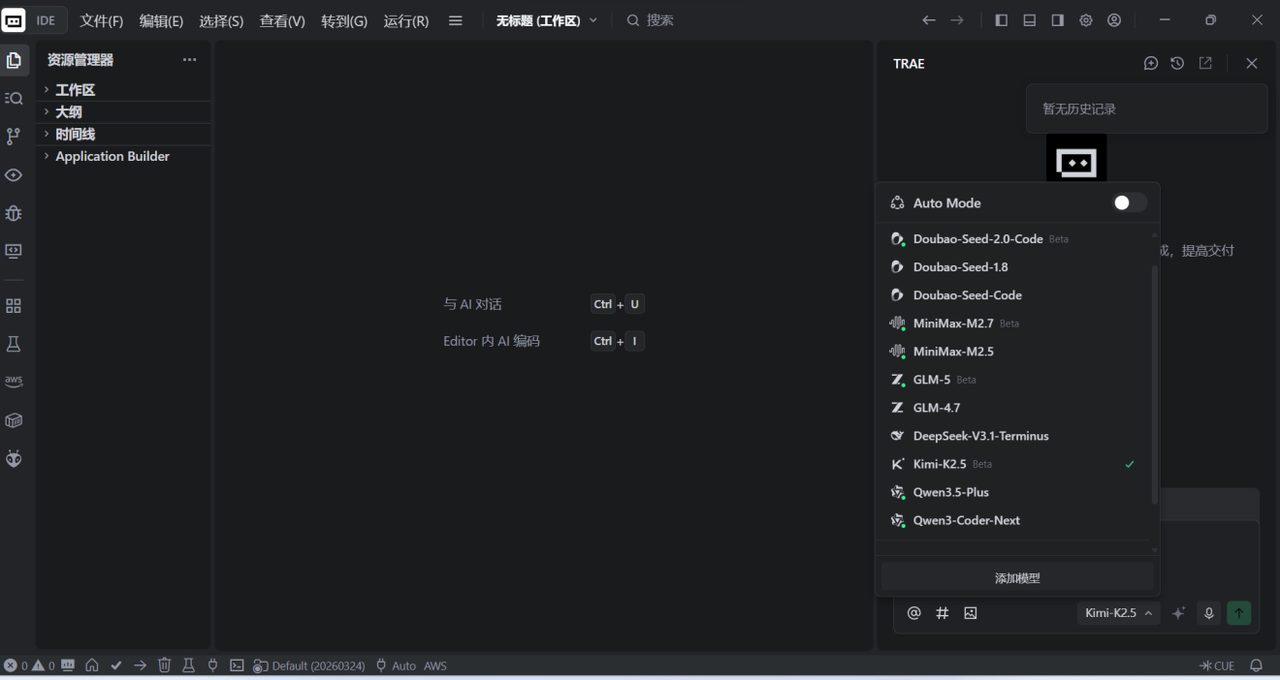
Task: Toggle the primary sidebar layout icon
Action: 1001,20
